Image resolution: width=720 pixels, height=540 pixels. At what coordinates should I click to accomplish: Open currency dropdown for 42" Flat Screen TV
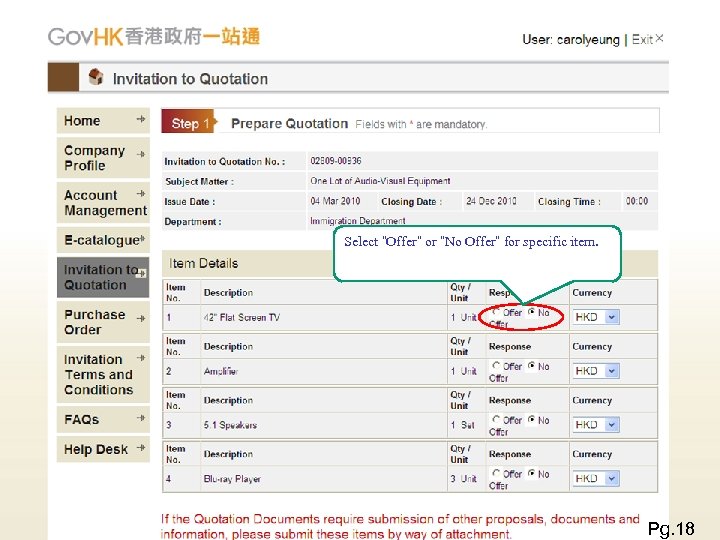pos(596,317)
